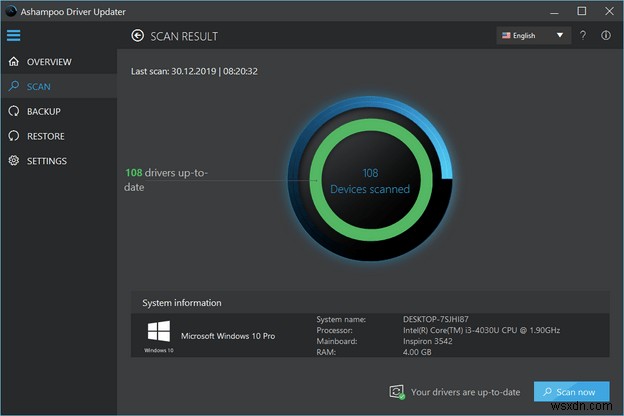624x416 pixels.
Task: Click the Restore circular arrow icon
Action: 14,136
